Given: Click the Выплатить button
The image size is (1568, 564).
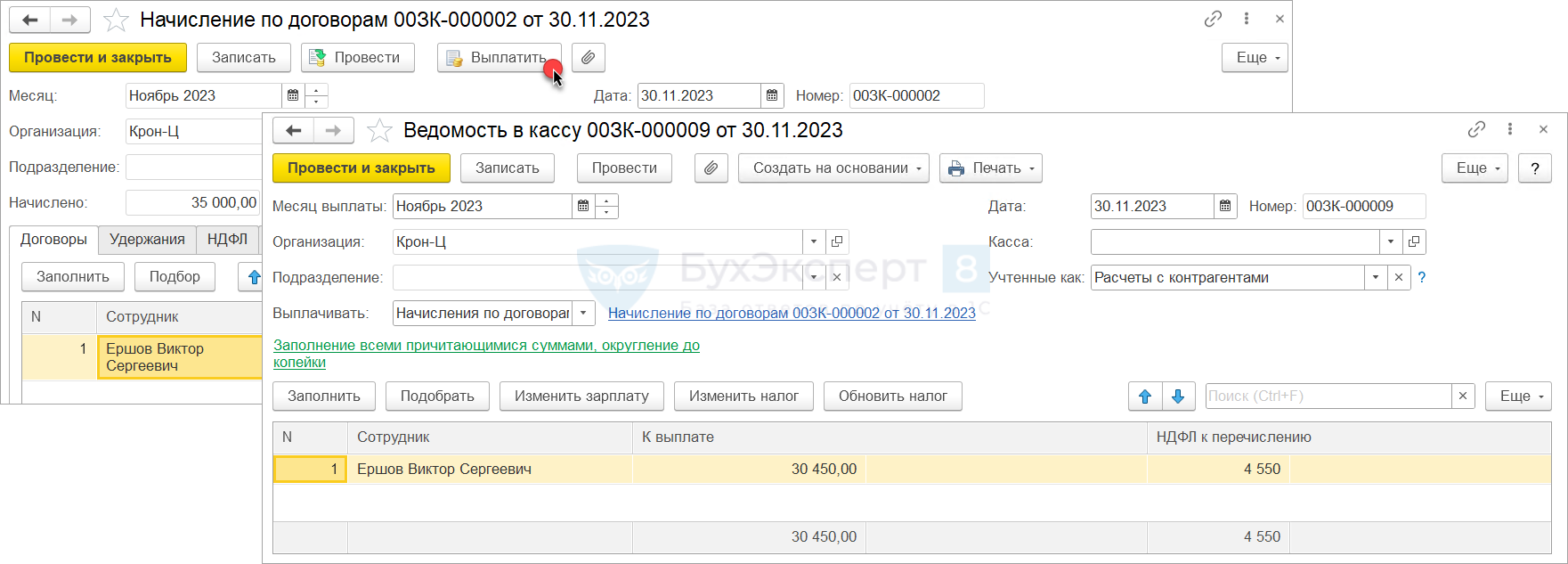Looking at the screenshot, I should (500, 58).
